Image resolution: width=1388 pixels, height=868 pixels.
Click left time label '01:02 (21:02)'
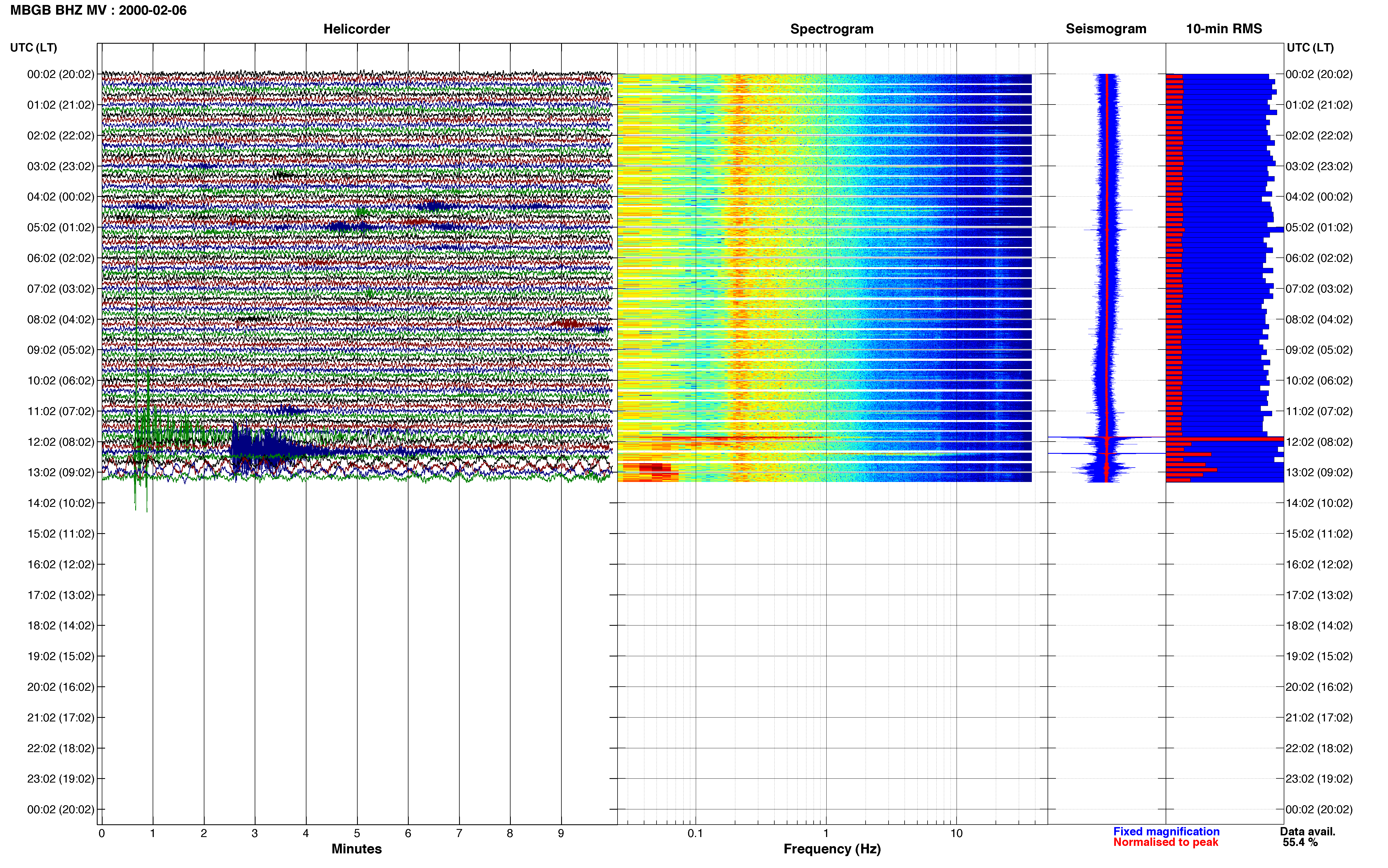coord(60,105)
